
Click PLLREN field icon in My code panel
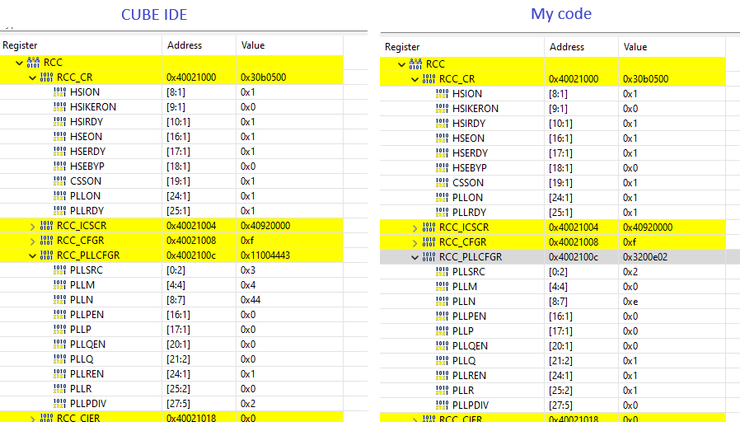click(x=442, y=375)
